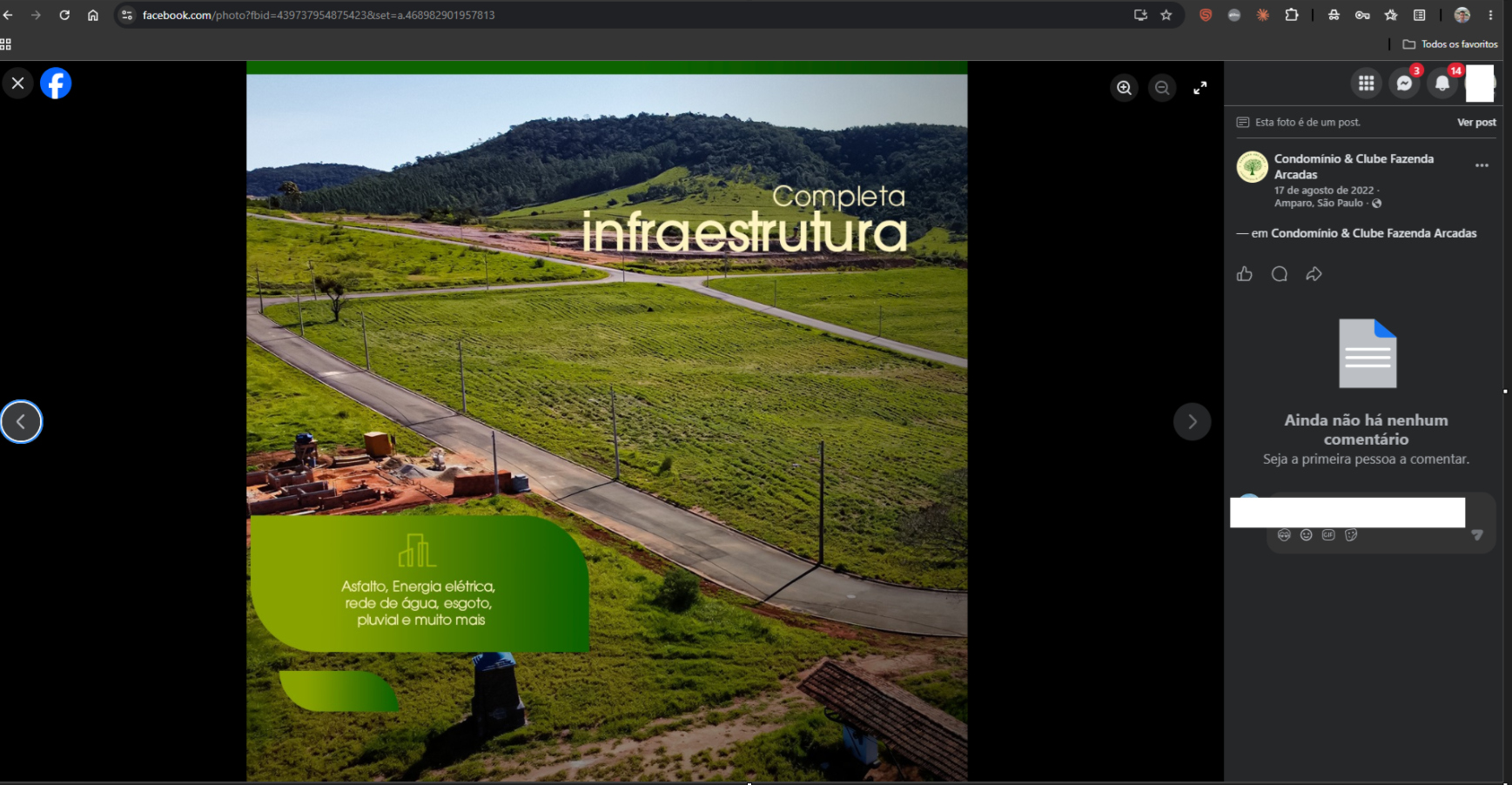Attach a GIF to the comment

point(1328,535)
